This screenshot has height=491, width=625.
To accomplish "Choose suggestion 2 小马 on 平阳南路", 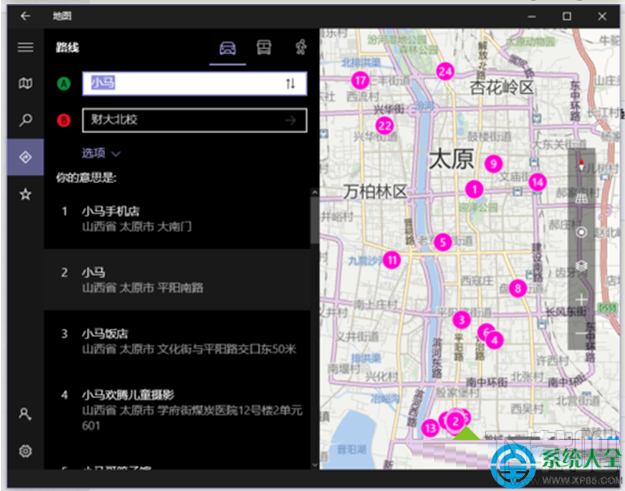I will click(x=177, y=279).
